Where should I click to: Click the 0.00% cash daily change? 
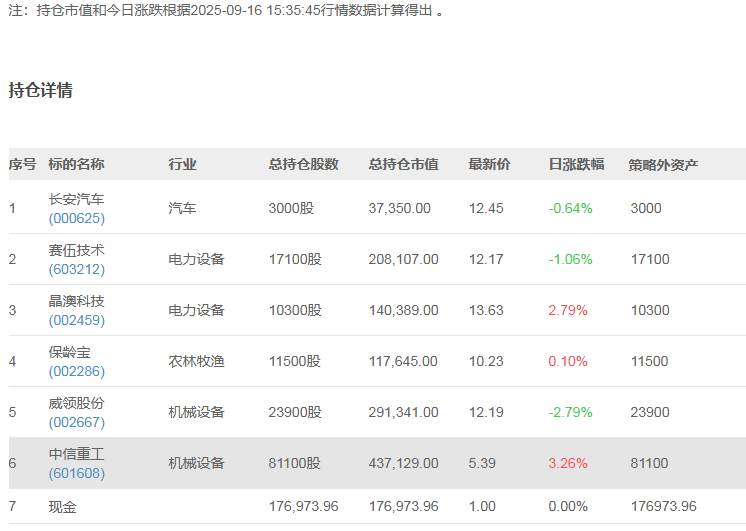pos(568,506)
